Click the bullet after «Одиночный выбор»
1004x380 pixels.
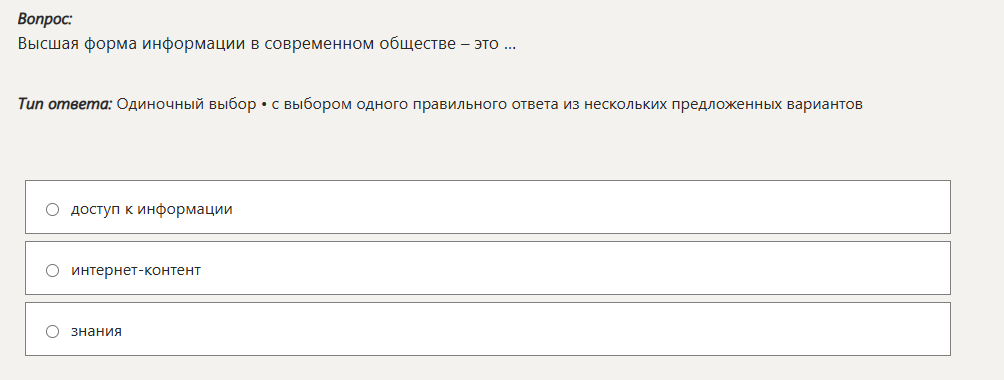(x=263, y=105)
